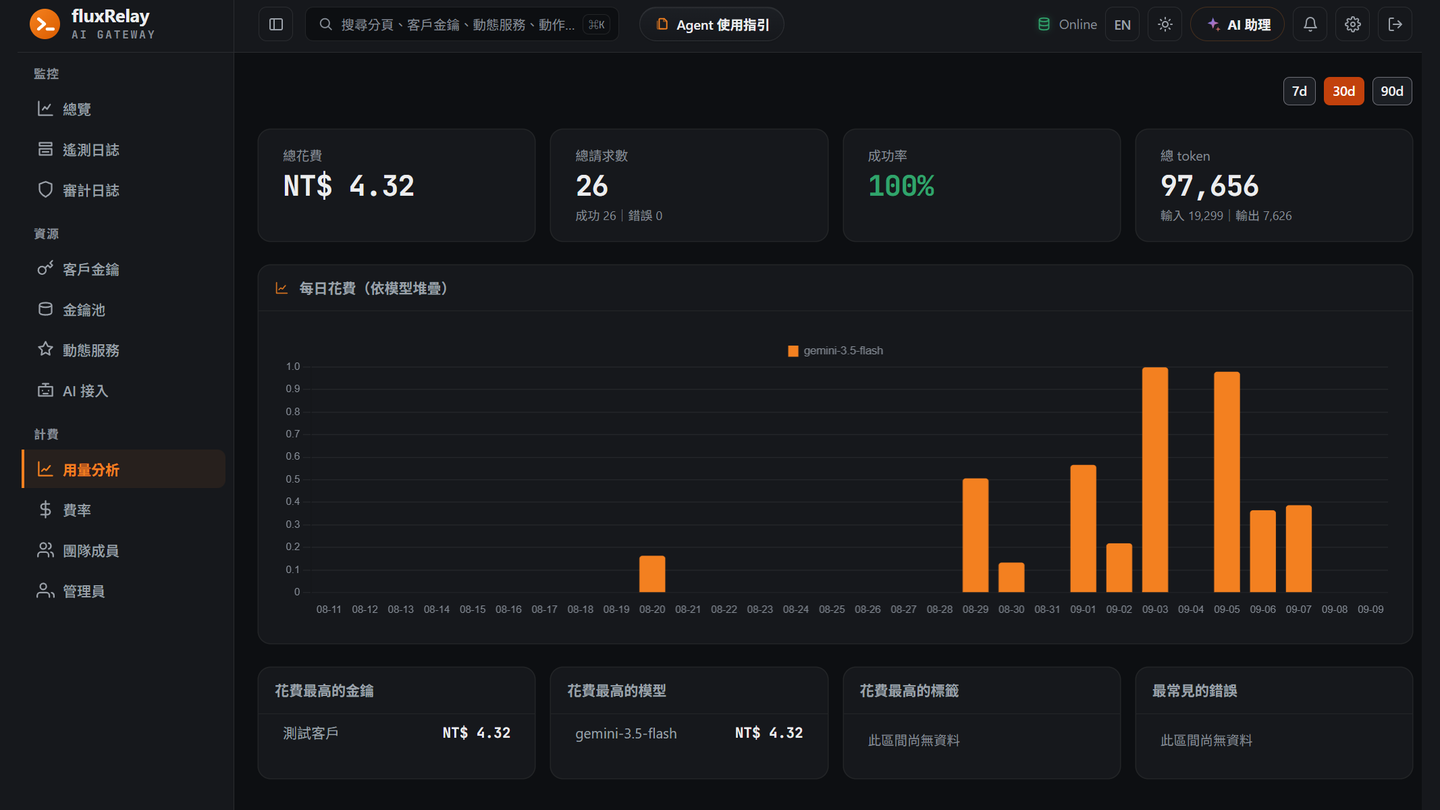The width and height of the screenshot is (1440, 810).
Task: Click the Online database status icon
Action: point(1044,24)
